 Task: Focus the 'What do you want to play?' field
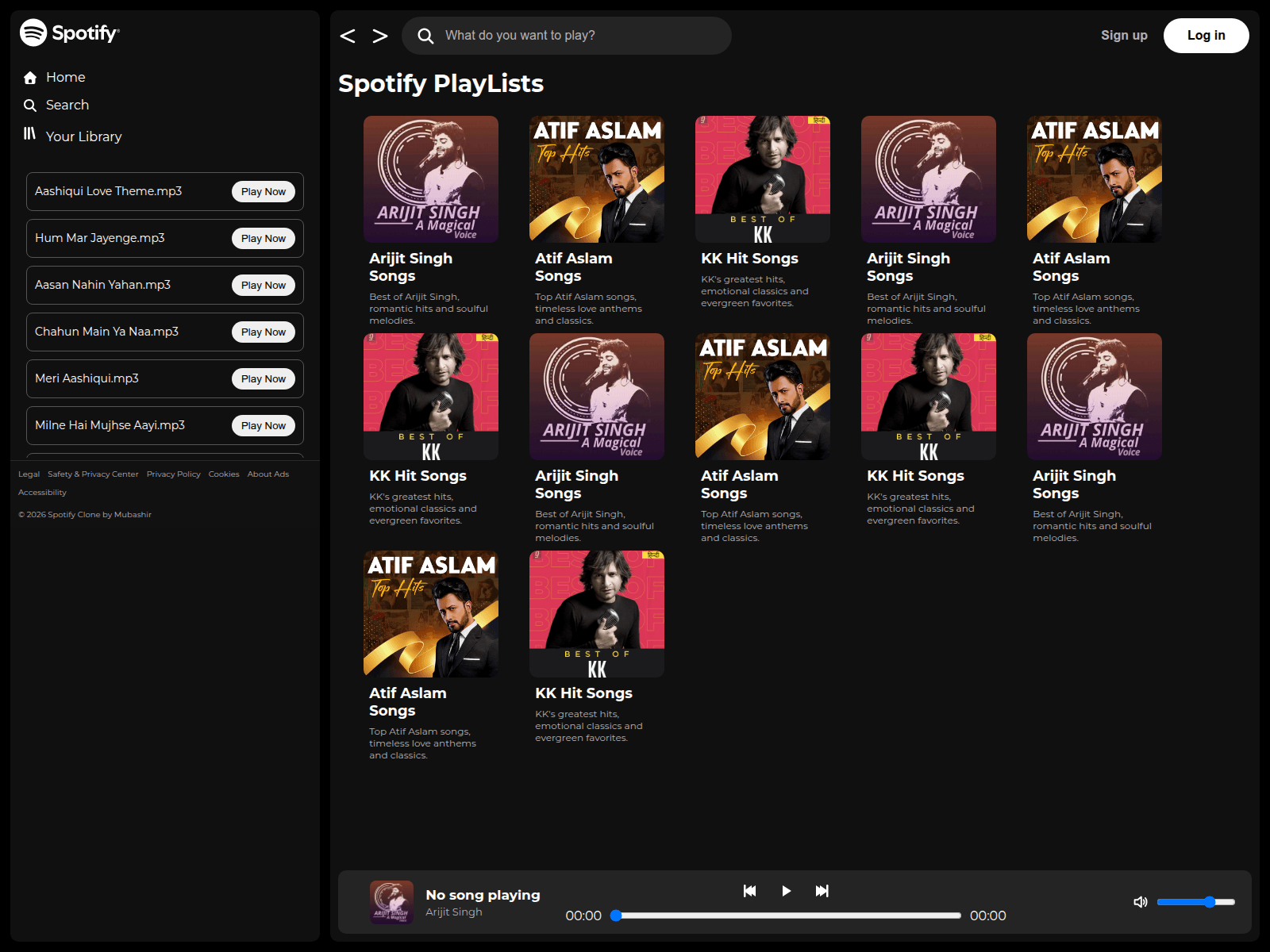click(567, 36)
